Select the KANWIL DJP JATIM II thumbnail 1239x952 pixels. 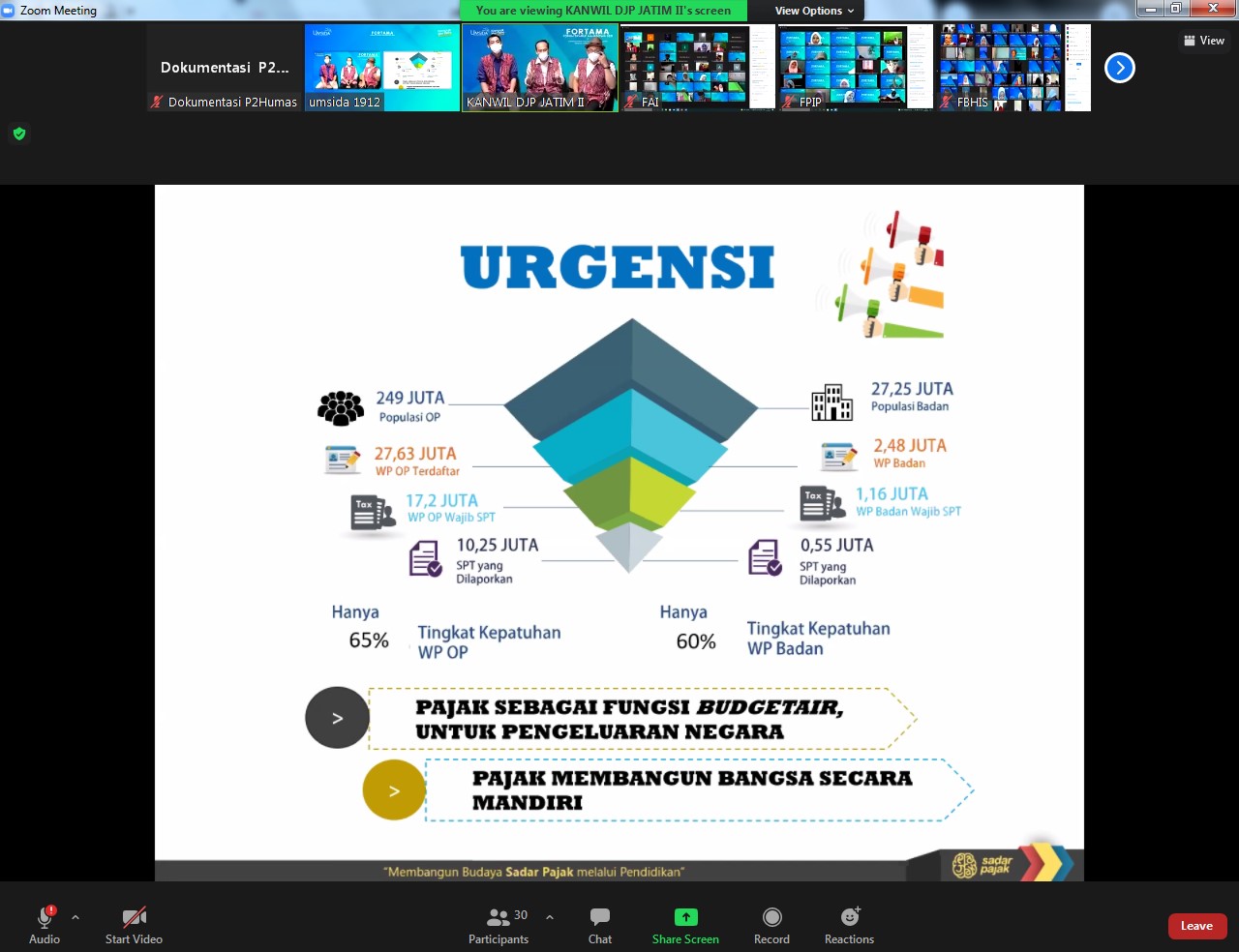coord(540,68)
